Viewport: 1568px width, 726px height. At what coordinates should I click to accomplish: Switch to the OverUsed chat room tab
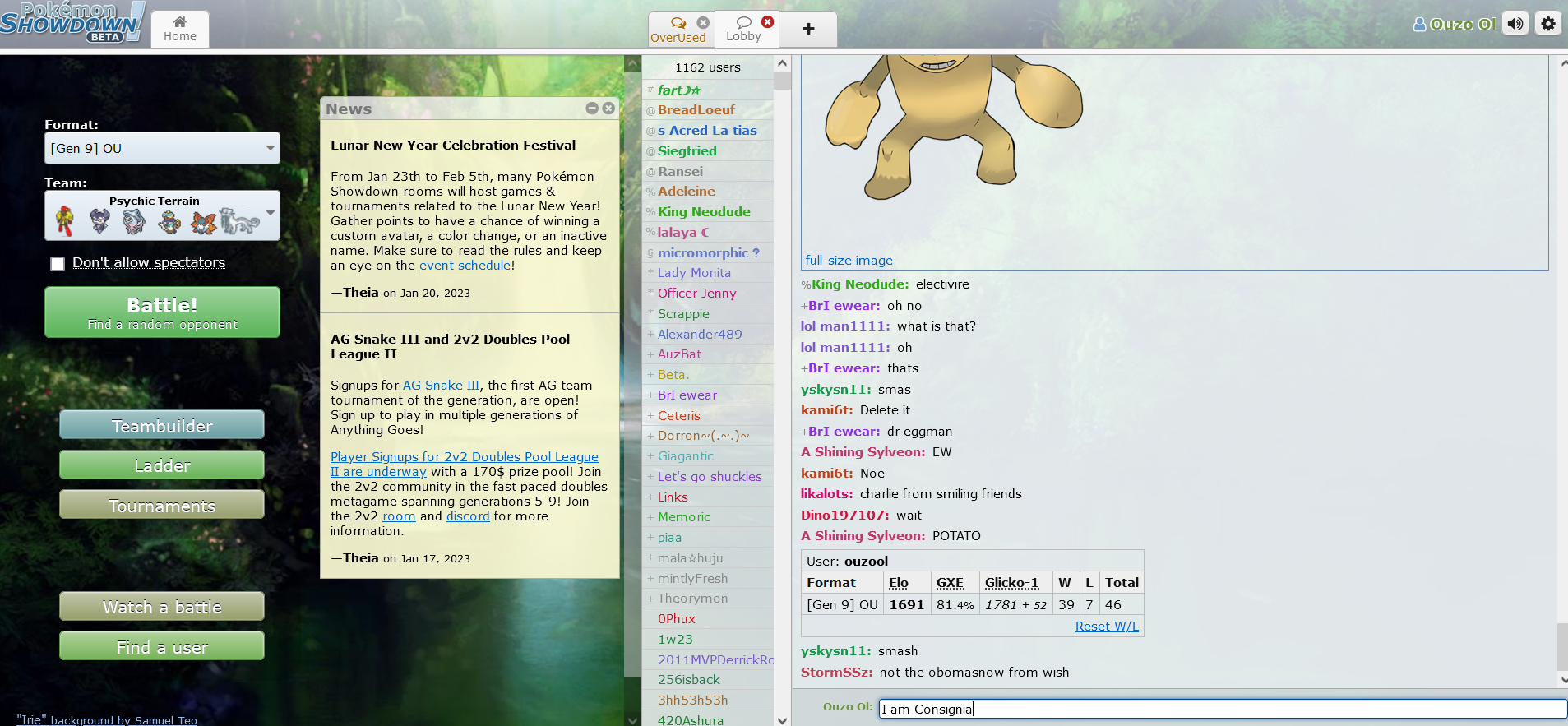tap(678, 30)
